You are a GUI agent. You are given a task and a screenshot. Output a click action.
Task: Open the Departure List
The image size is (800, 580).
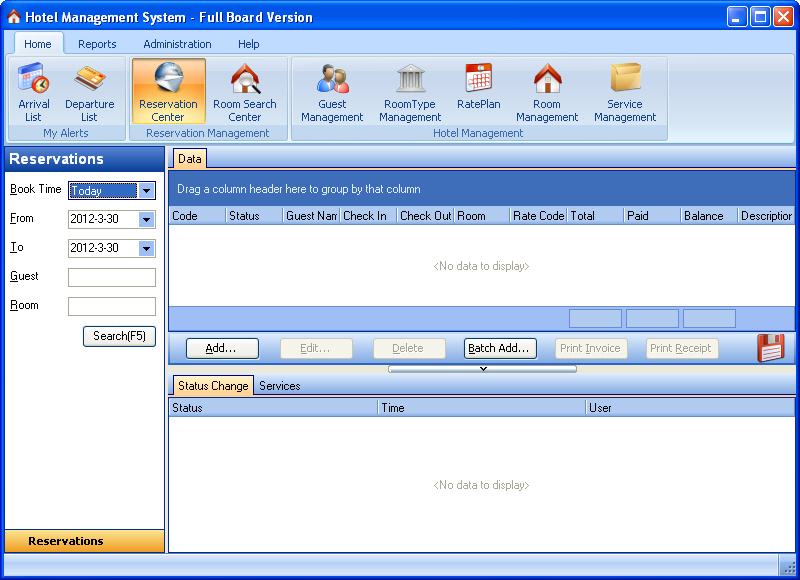pyautogui.click(x=90, y=90)
